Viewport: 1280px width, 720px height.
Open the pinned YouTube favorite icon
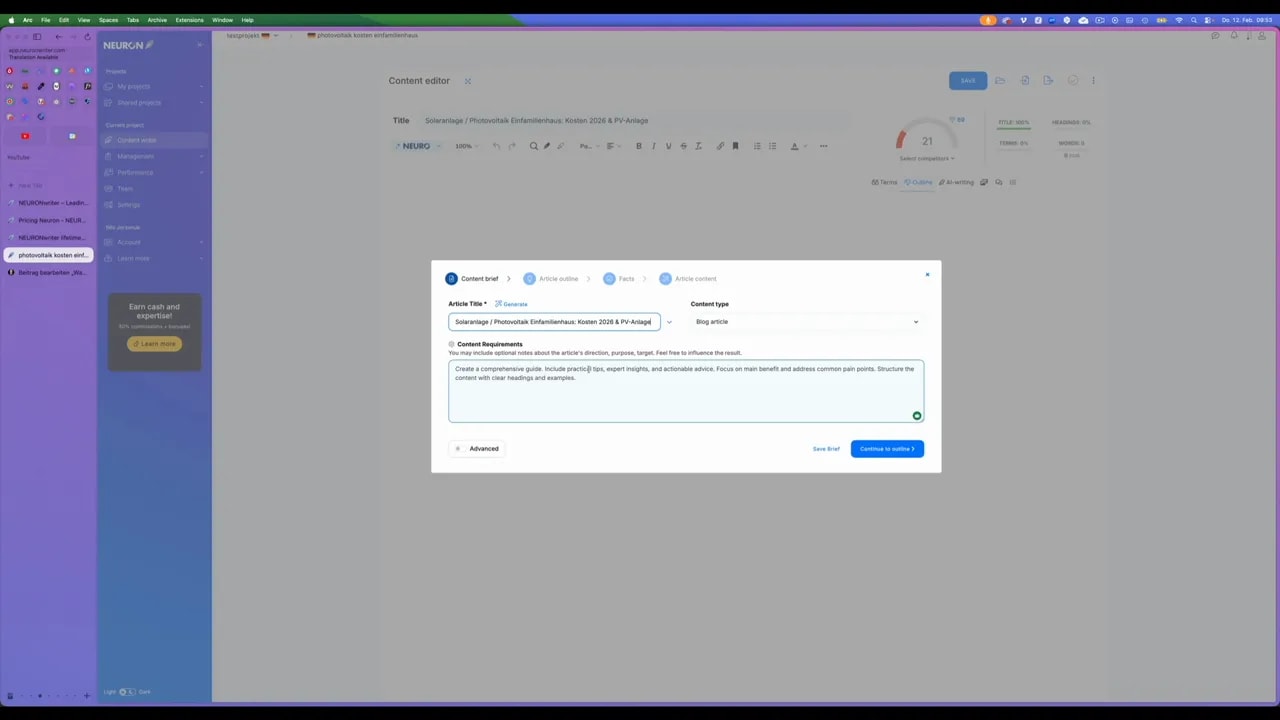click(x=25, y=136)
